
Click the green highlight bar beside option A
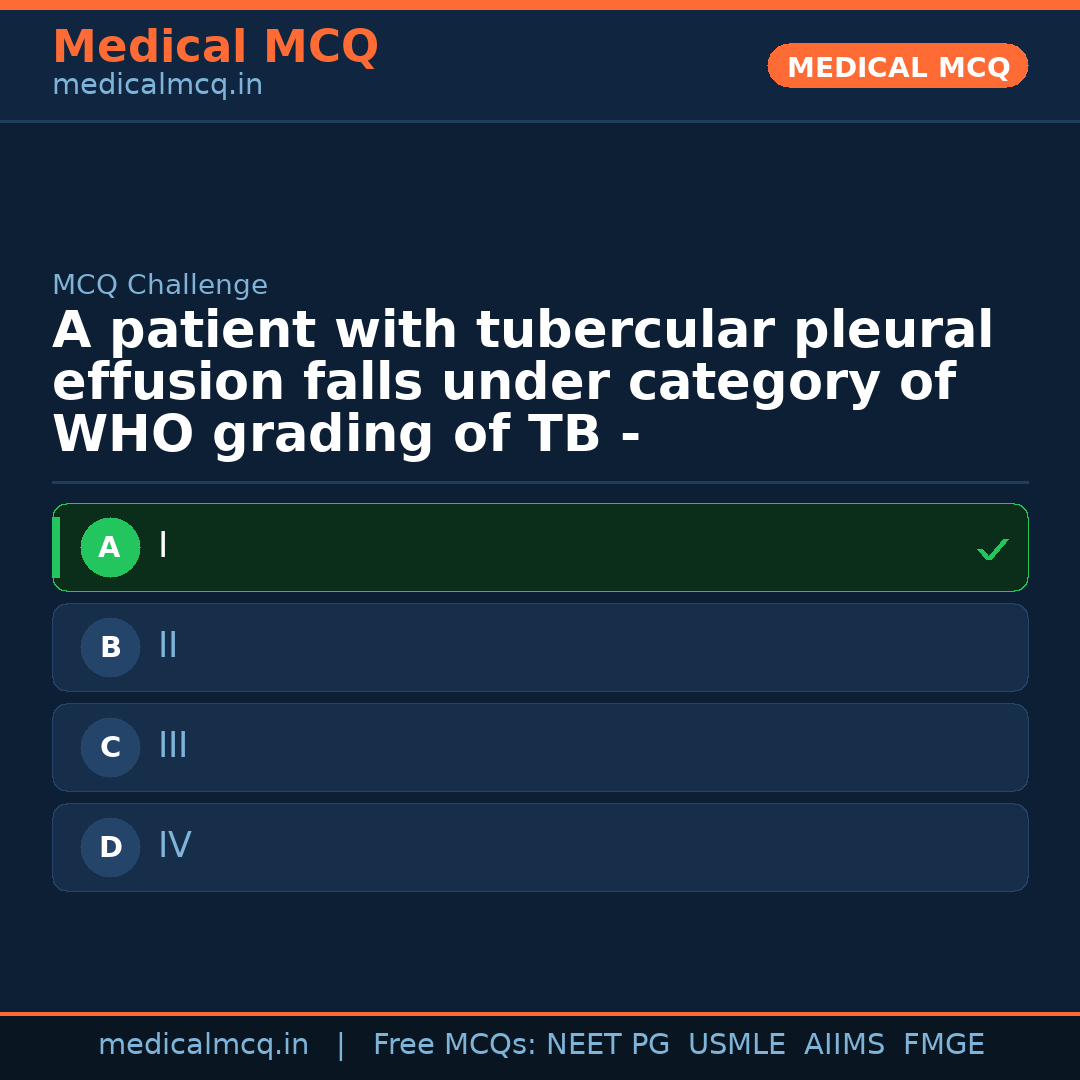(x=56, y=547)
